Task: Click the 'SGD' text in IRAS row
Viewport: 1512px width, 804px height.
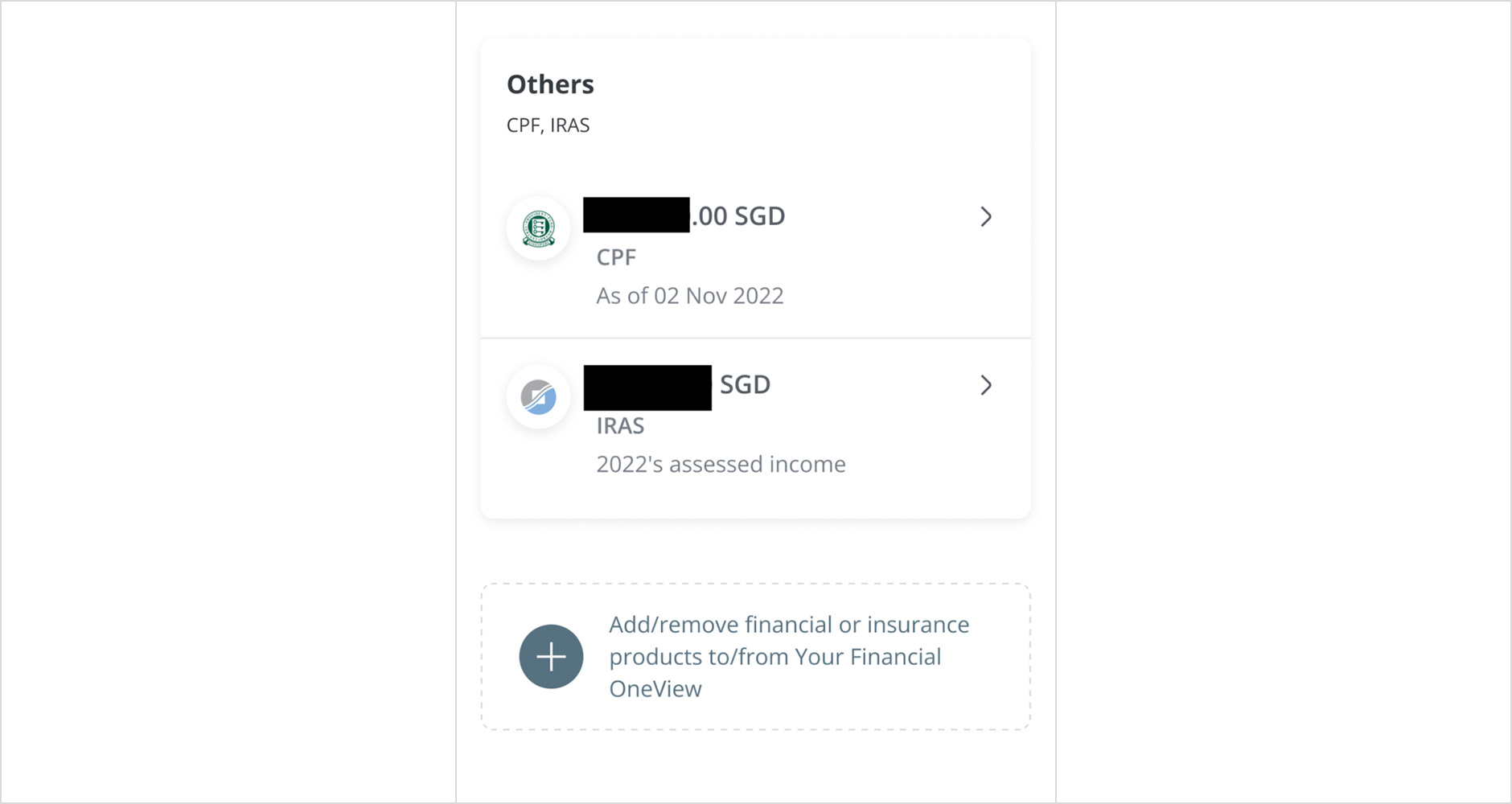Action: 745,385
